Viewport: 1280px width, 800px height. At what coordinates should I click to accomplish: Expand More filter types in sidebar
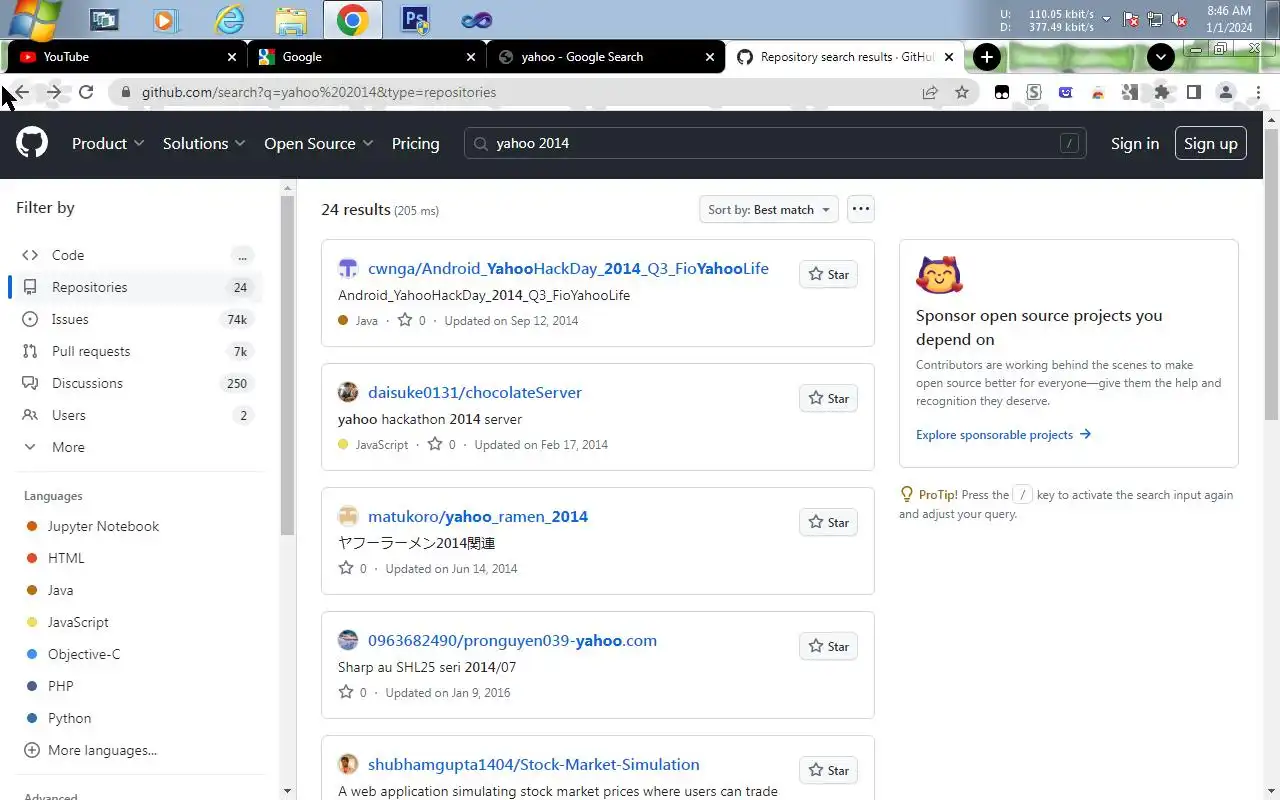tap(135, 447)
